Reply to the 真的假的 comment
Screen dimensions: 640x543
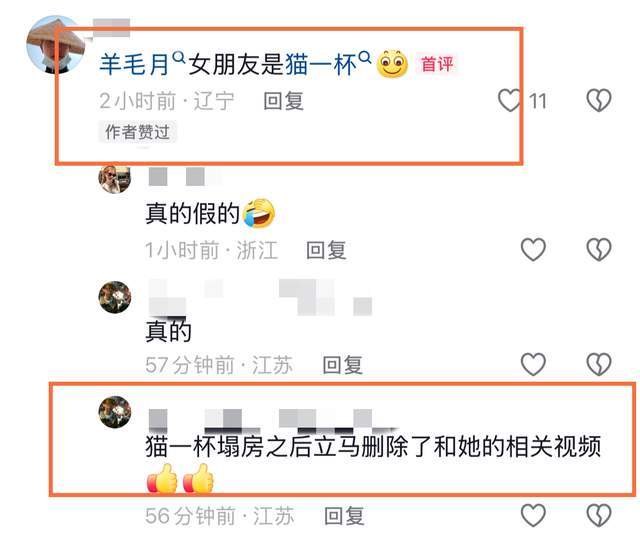click(x=326, y=250)
